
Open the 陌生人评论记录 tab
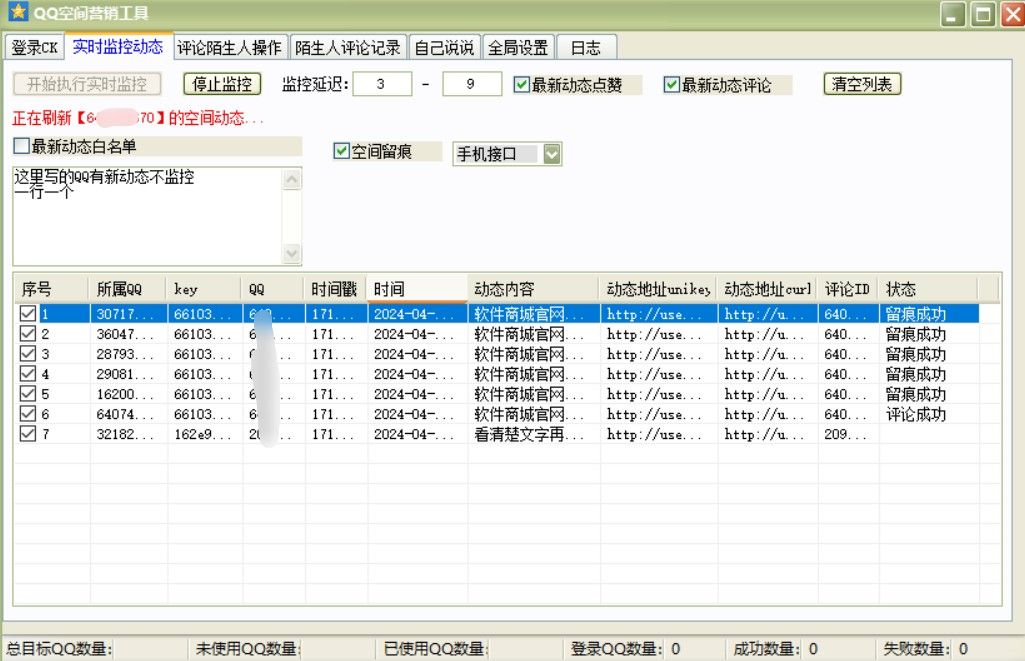pos(348,48)
